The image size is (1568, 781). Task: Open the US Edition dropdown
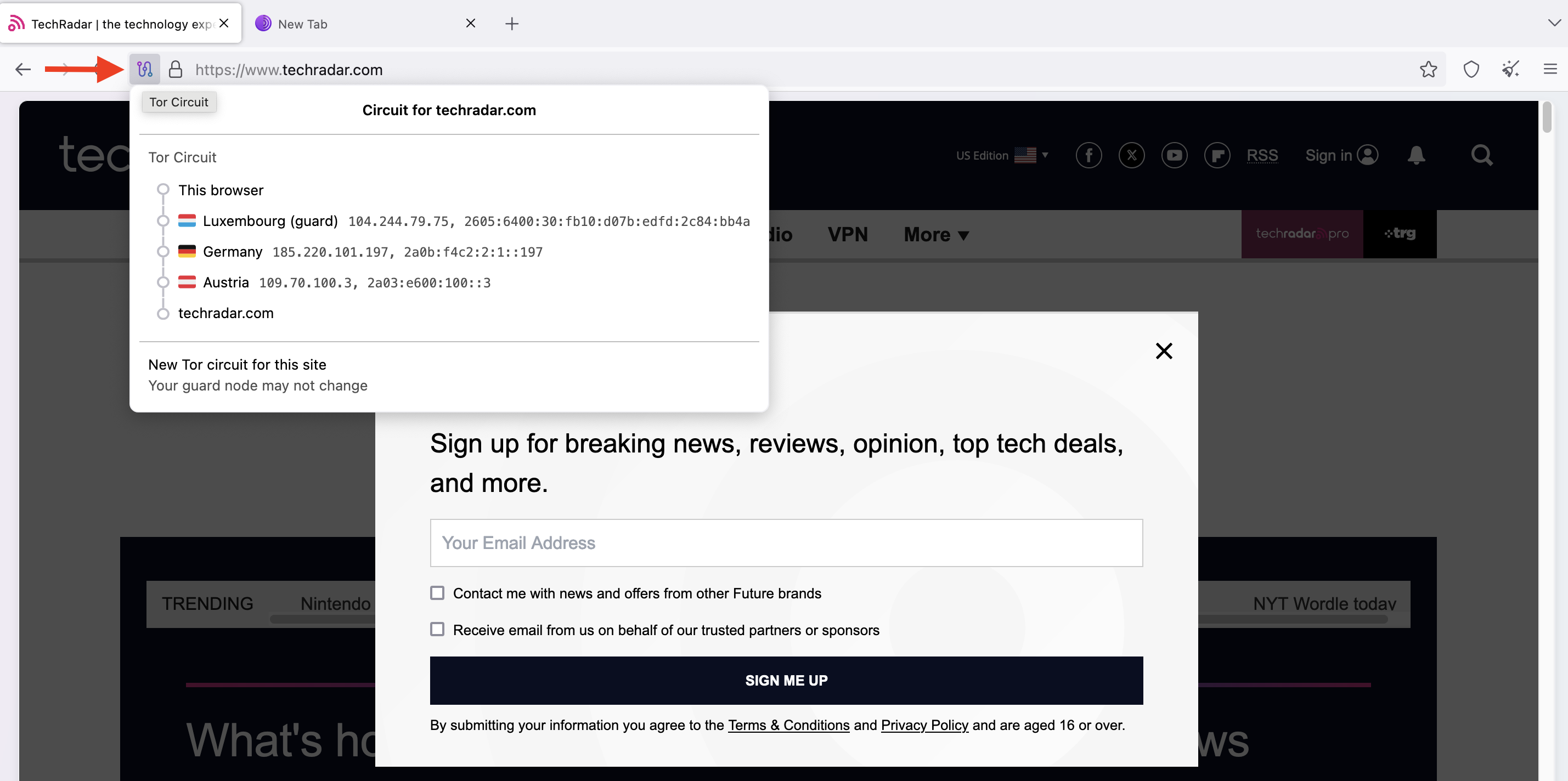(1002, 155)
